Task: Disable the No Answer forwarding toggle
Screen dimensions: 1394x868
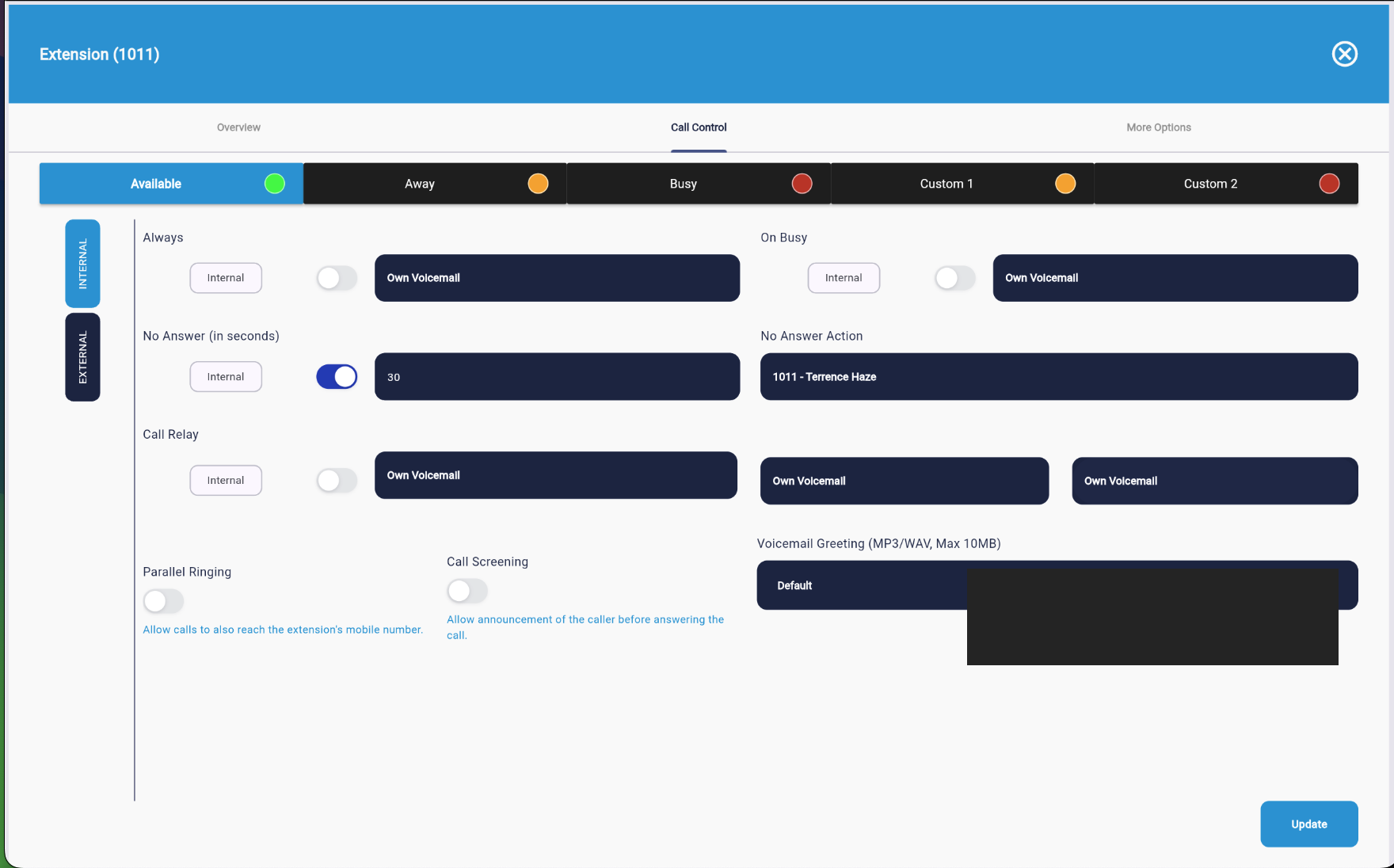Action: pyautogui.click(x=336, y=376)
